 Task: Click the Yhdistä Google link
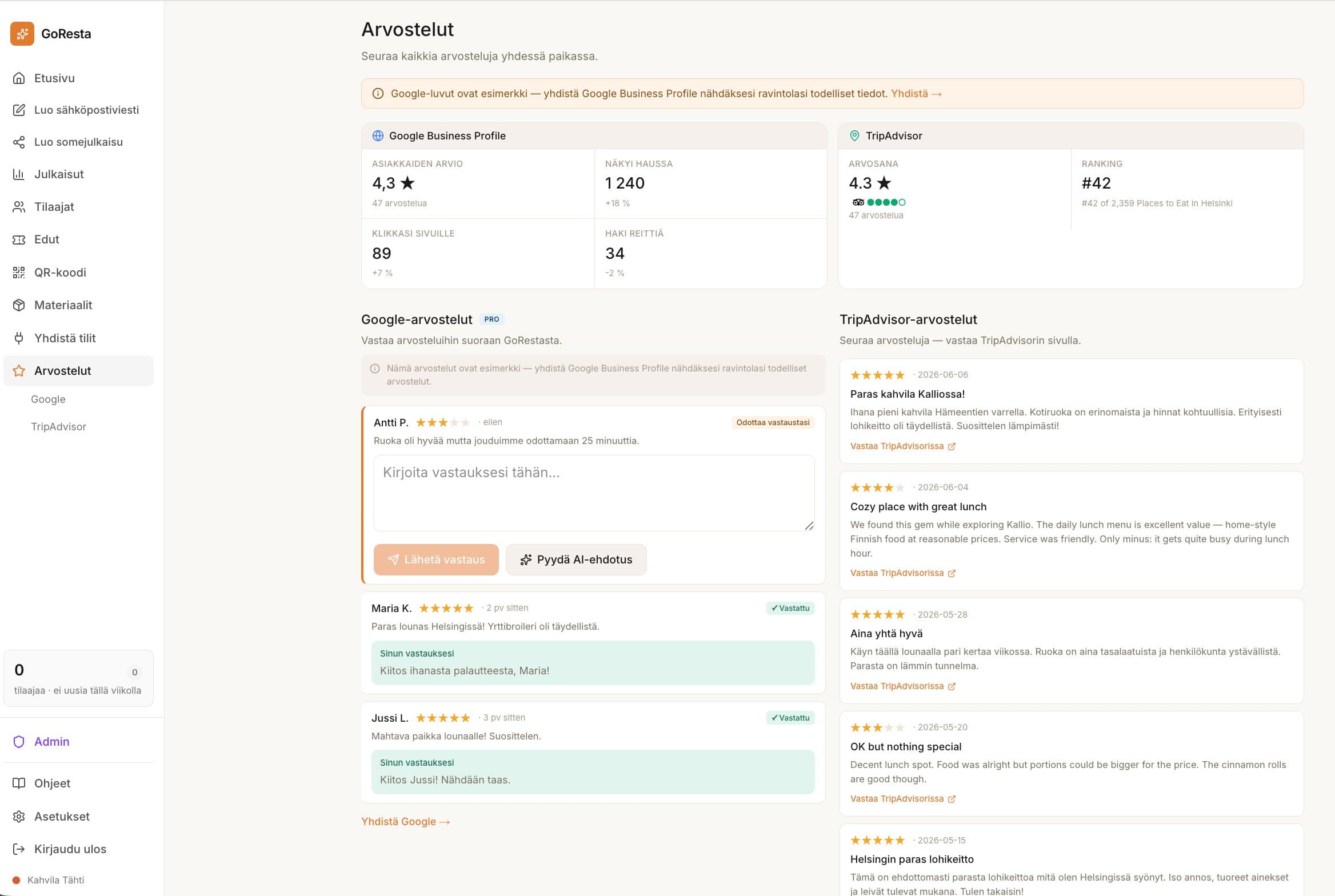click(x=406, y=822)
